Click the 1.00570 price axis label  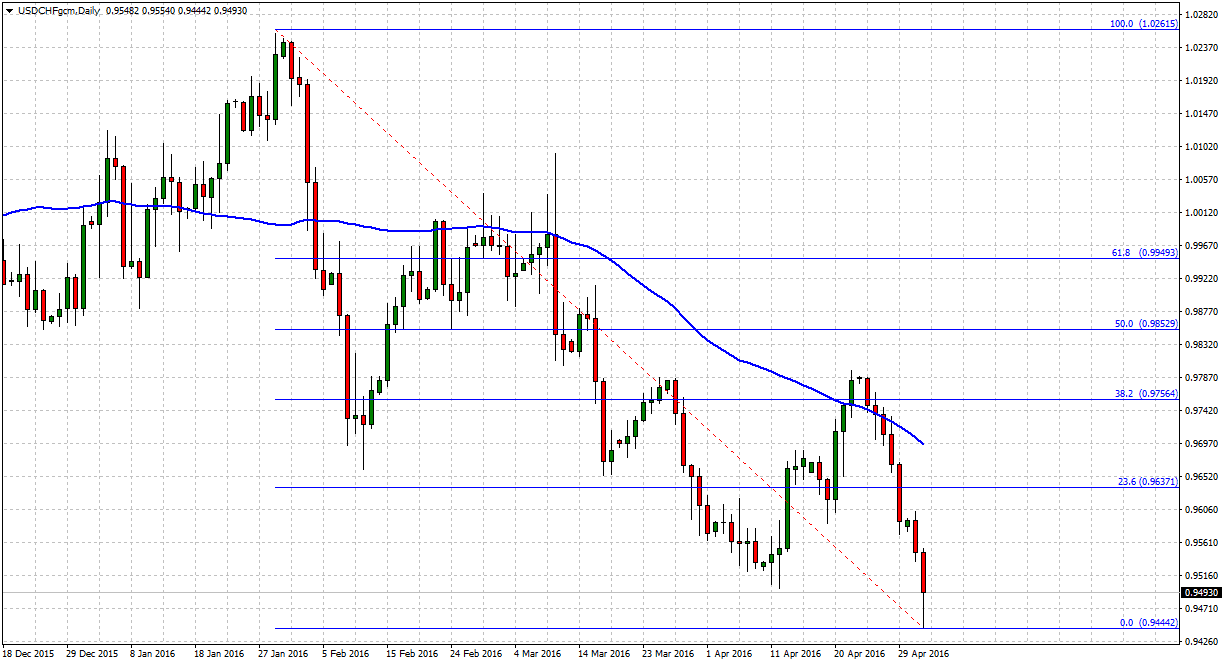[x=1200, y=180]
